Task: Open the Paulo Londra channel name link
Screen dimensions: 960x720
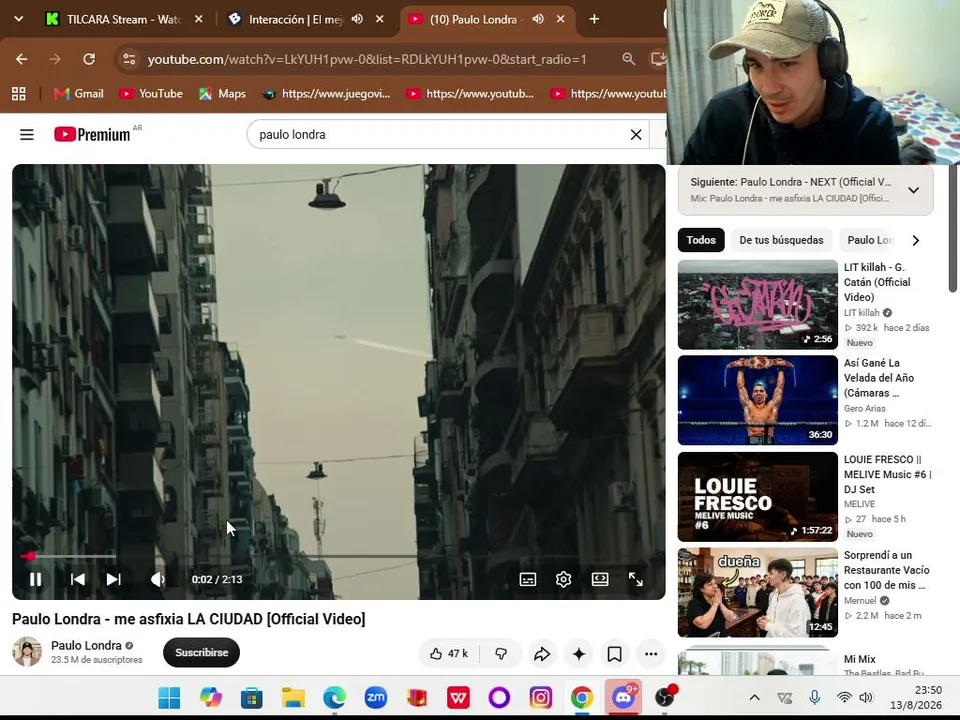Action: tap(86, 645)
